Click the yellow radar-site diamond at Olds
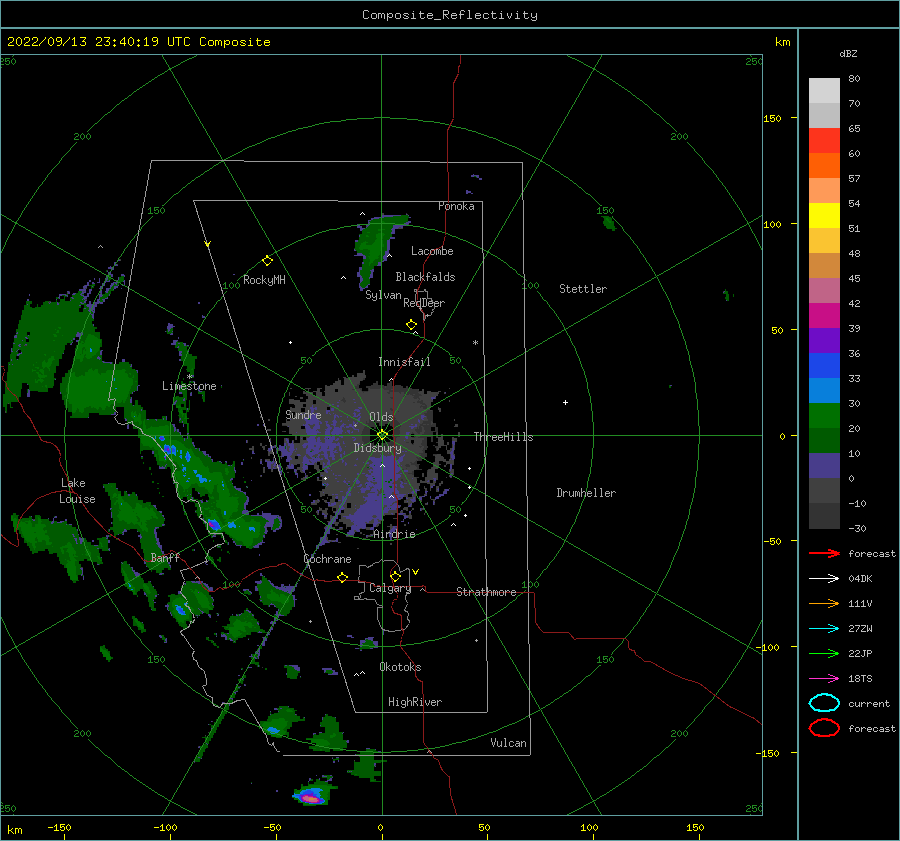900x841 pixels. click(x=382, y=435)
